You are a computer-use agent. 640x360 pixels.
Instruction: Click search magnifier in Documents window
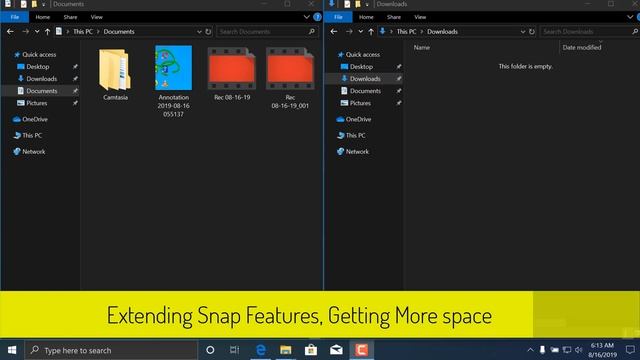tap(312, 31)
